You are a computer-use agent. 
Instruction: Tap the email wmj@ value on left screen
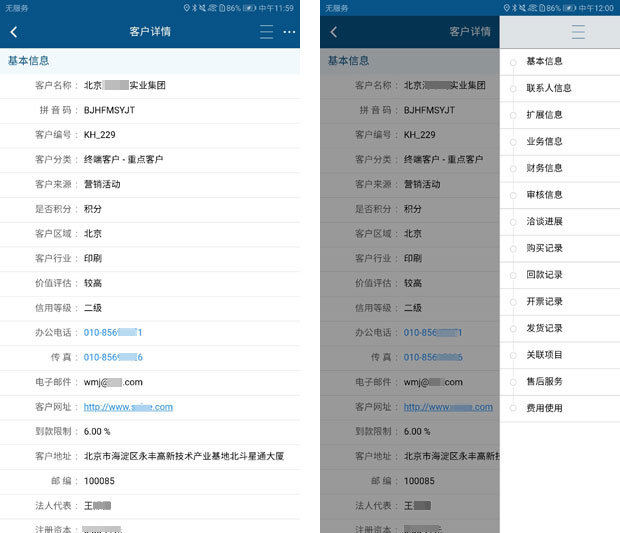click(113, 382)
